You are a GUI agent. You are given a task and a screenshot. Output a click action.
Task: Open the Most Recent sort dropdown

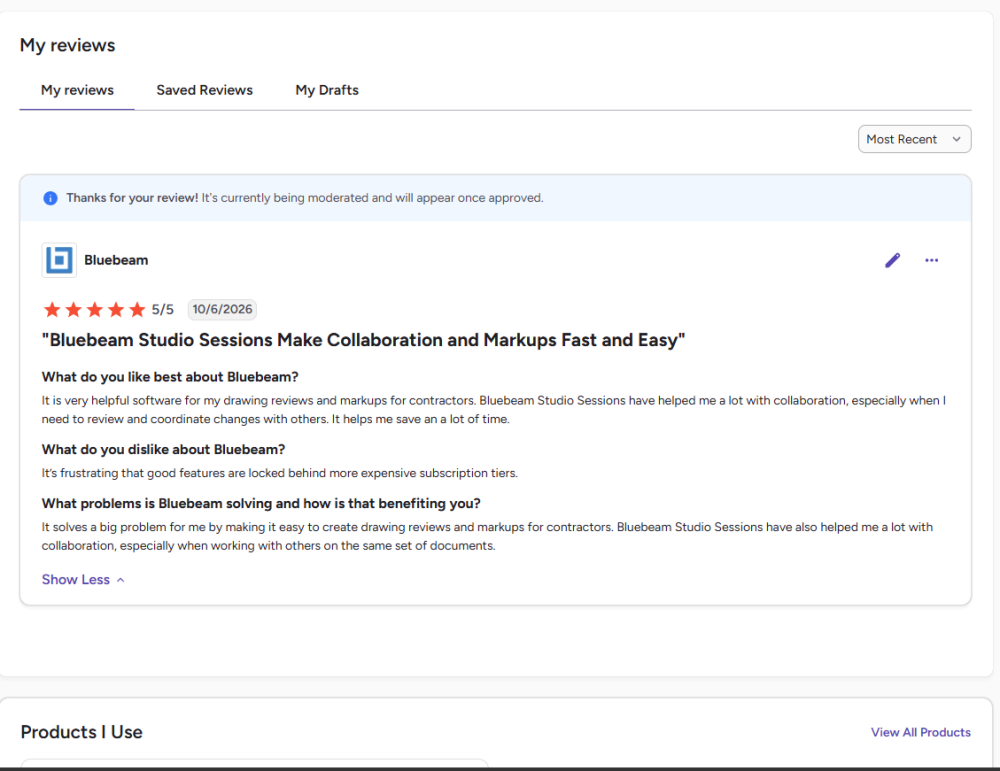(915, 139)
